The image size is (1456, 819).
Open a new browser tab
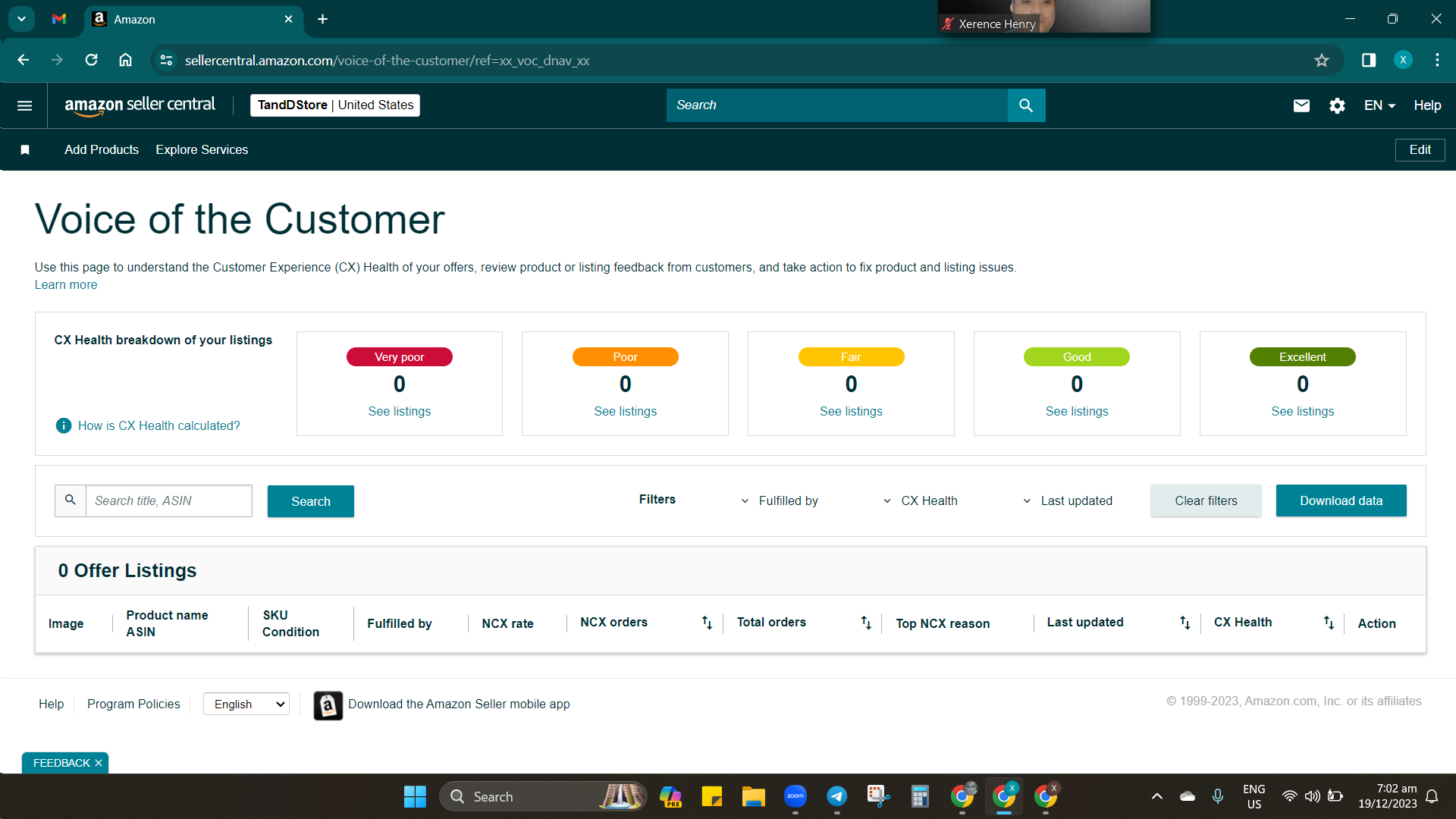(322, 19)
